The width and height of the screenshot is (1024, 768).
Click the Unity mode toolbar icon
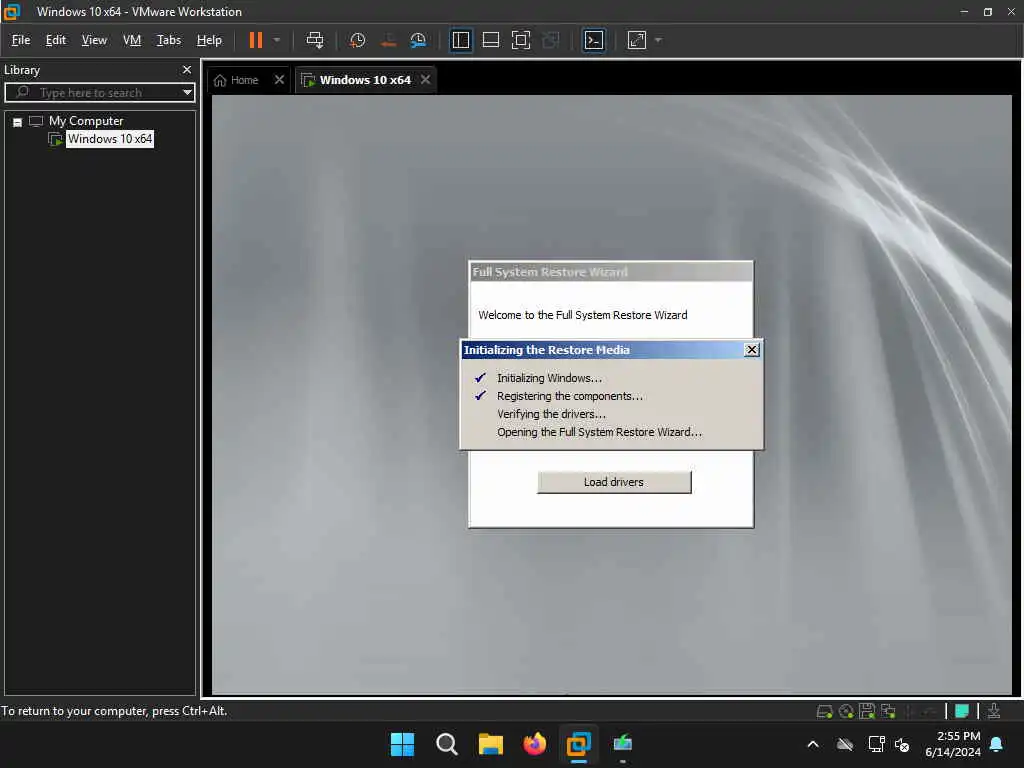(x=551, y=40)
